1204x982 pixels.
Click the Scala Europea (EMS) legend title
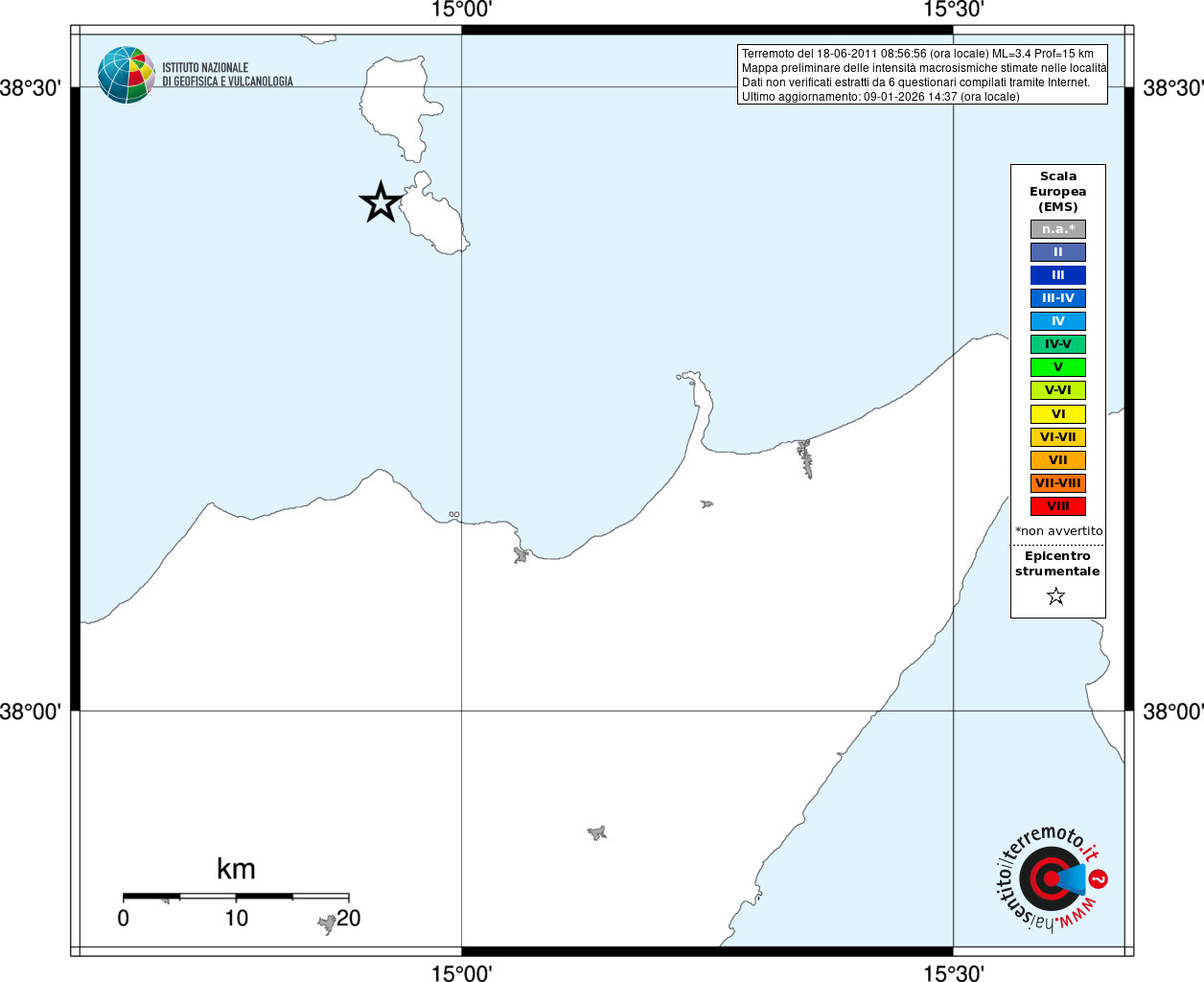click(1058, 192)
